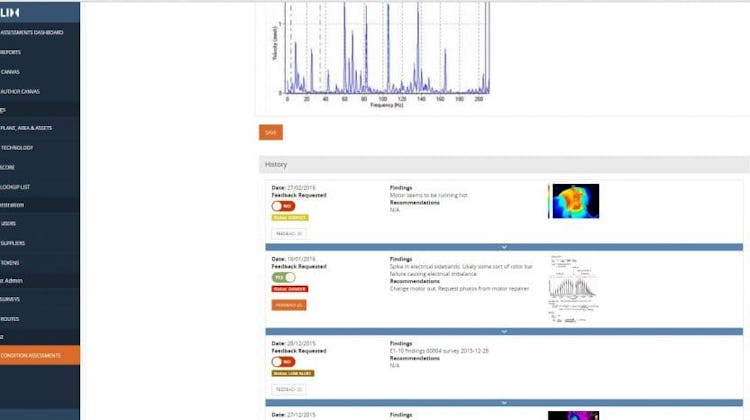Click the History section header
This screenshot has width=750, height=420.
504,165
